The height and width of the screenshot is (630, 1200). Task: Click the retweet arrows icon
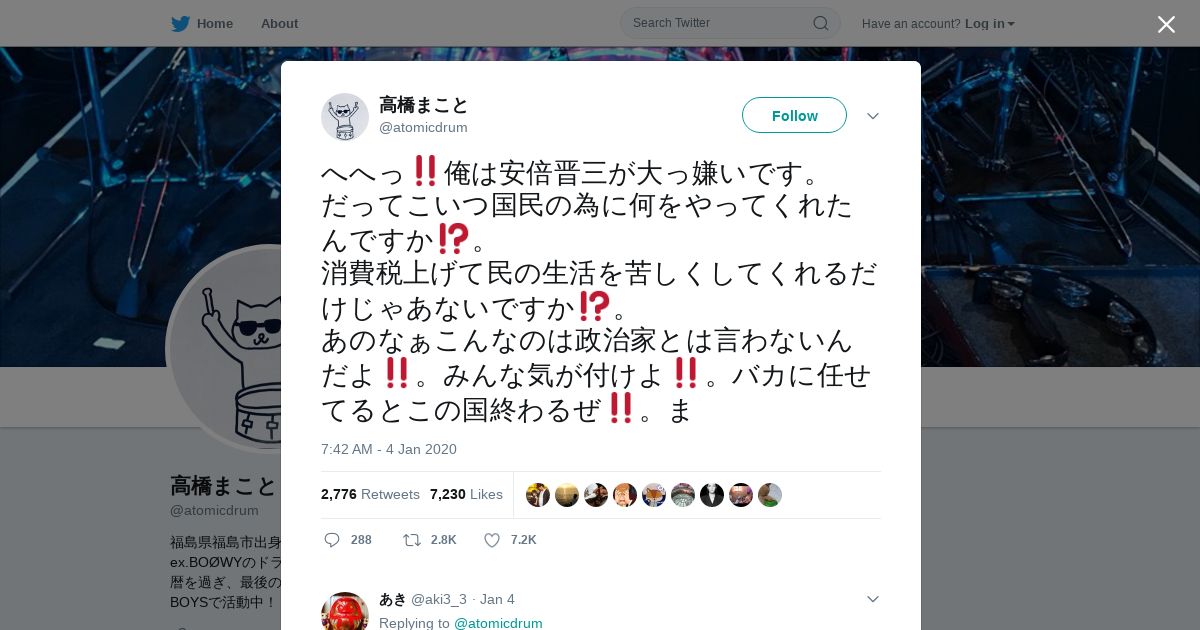tap(412, 540)
